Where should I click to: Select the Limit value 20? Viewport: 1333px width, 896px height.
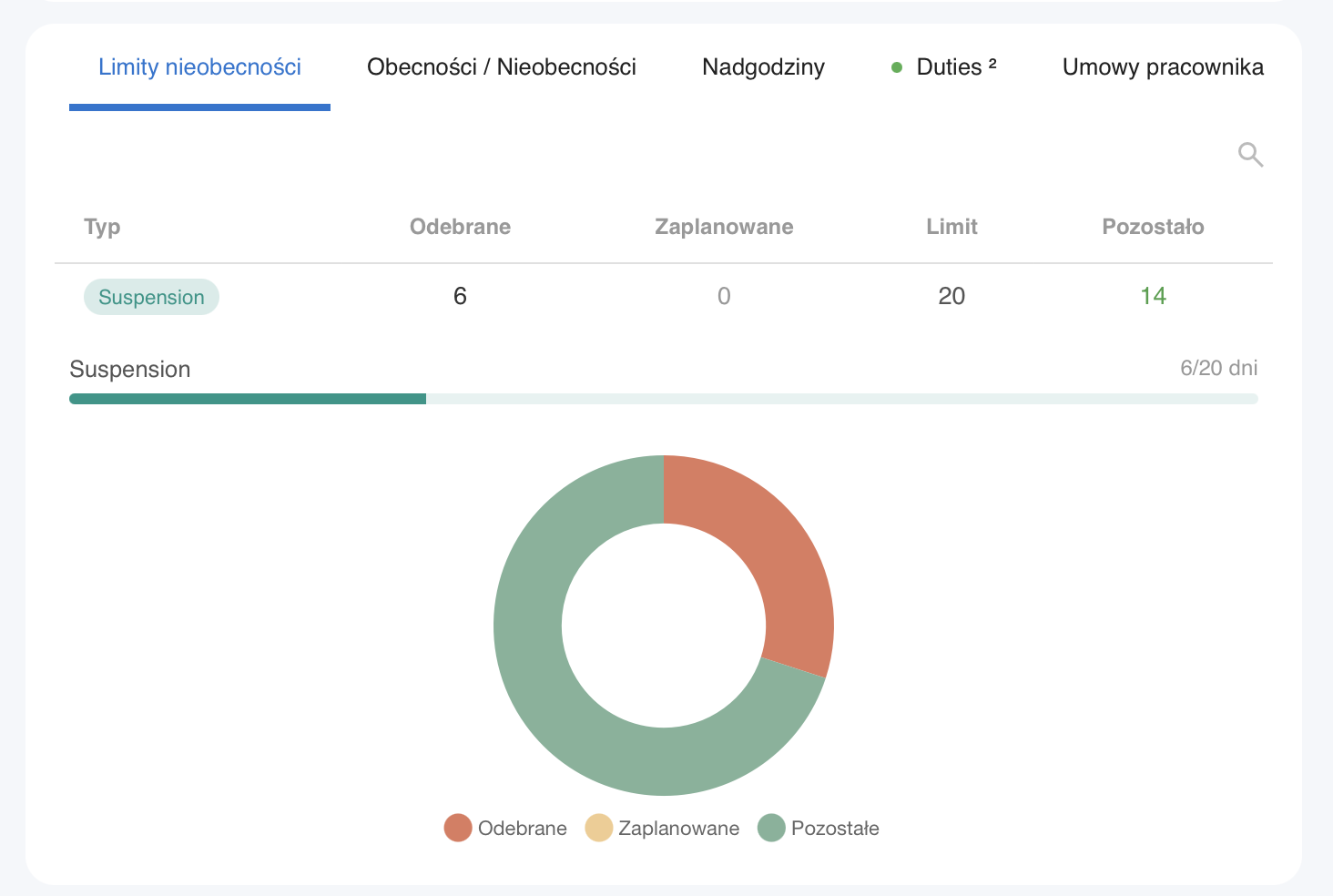coord(951,296)
